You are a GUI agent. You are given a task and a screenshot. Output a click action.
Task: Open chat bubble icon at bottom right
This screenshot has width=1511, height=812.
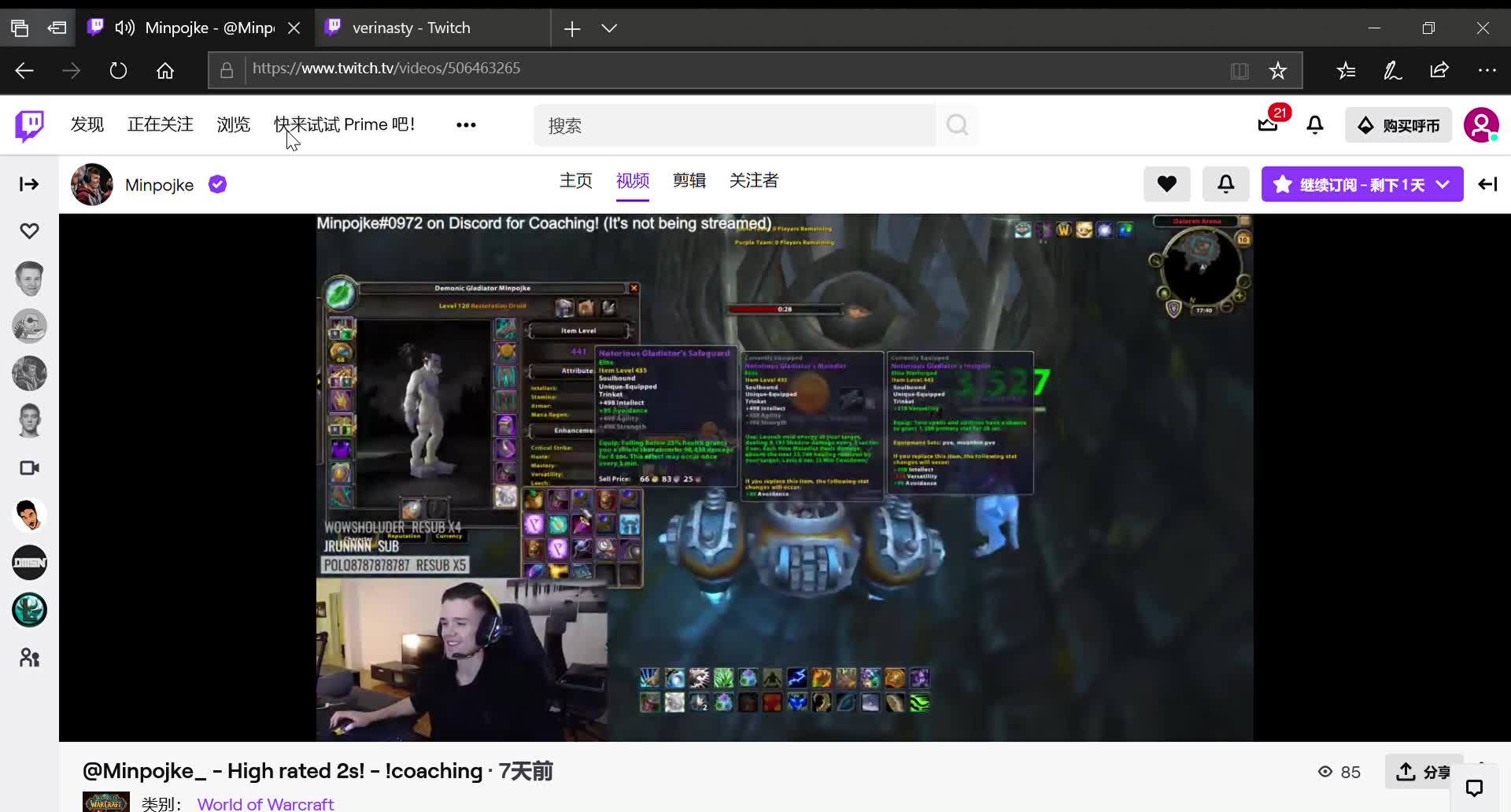1475,788
